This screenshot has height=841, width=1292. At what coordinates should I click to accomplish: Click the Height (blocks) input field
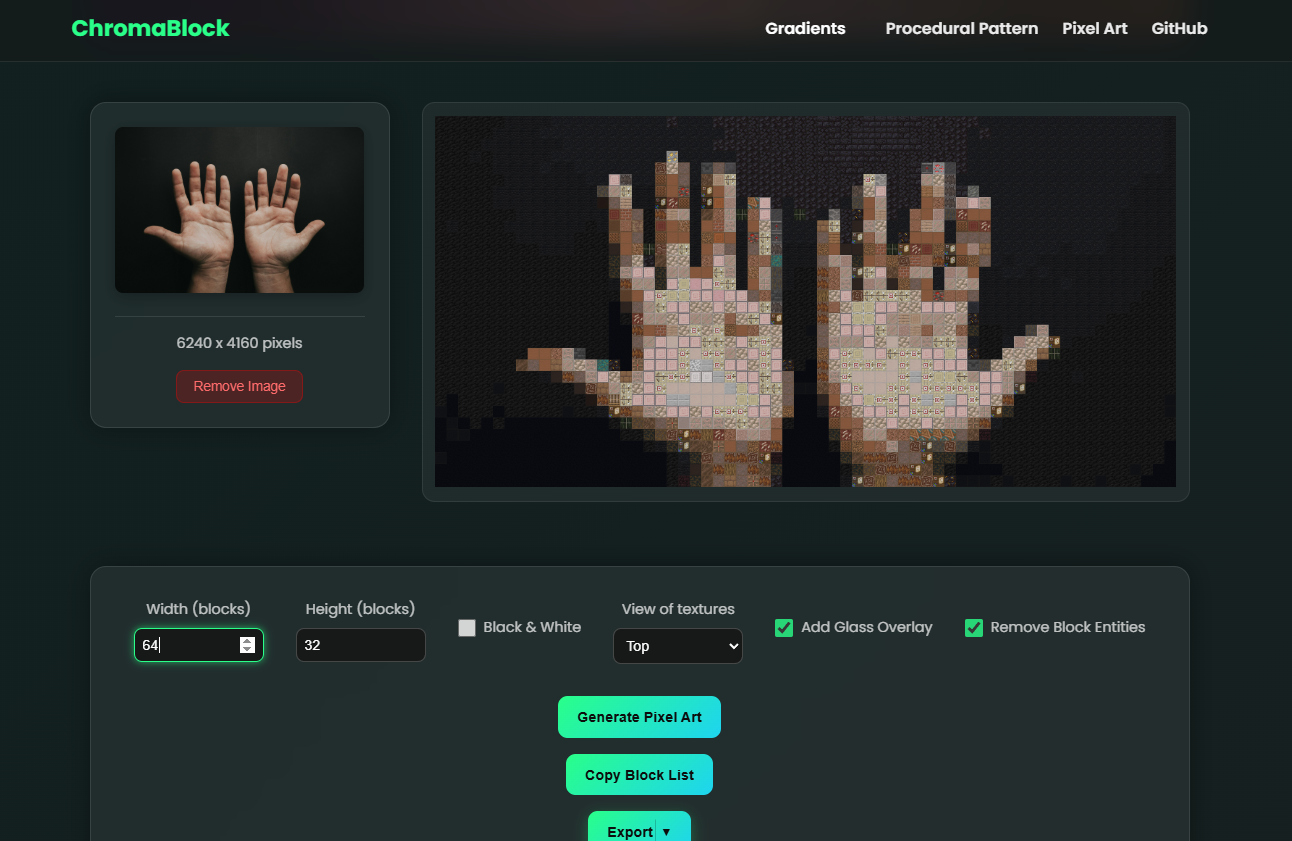pyautogui.click(x=360, y=645)
